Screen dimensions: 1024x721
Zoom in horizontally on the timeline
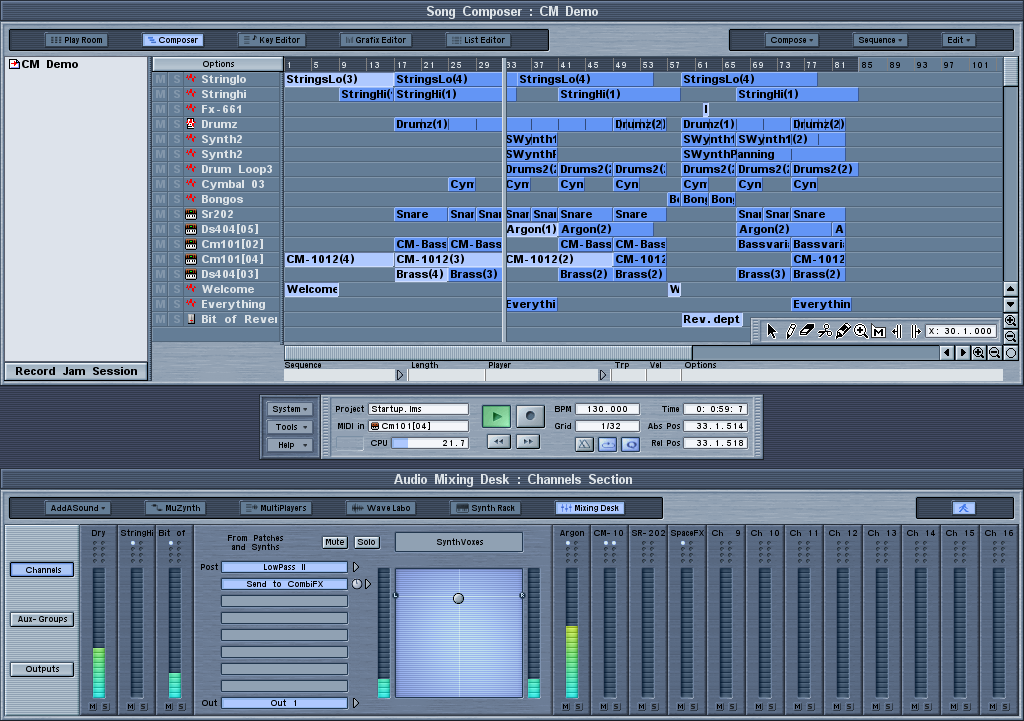(978, 353)
